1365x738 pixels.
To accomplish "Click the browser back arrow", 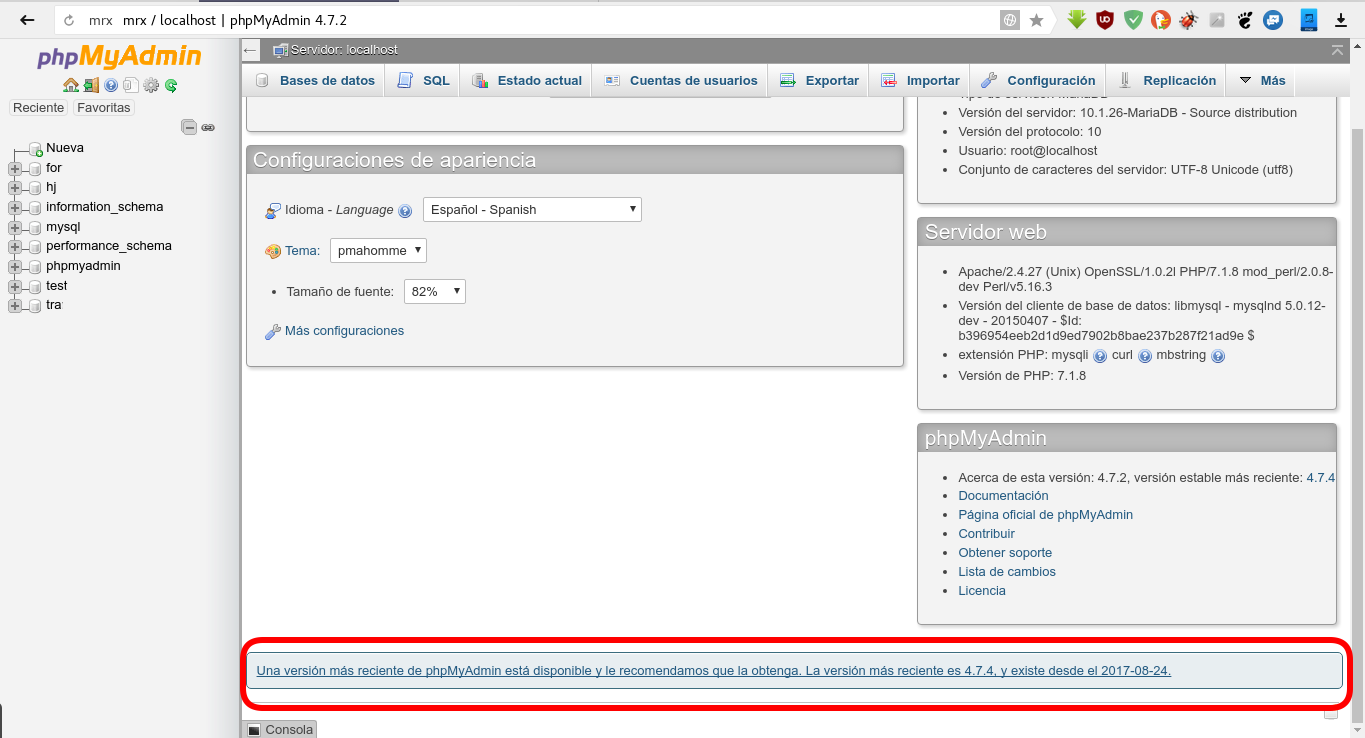I will click(x=28, y=20).
